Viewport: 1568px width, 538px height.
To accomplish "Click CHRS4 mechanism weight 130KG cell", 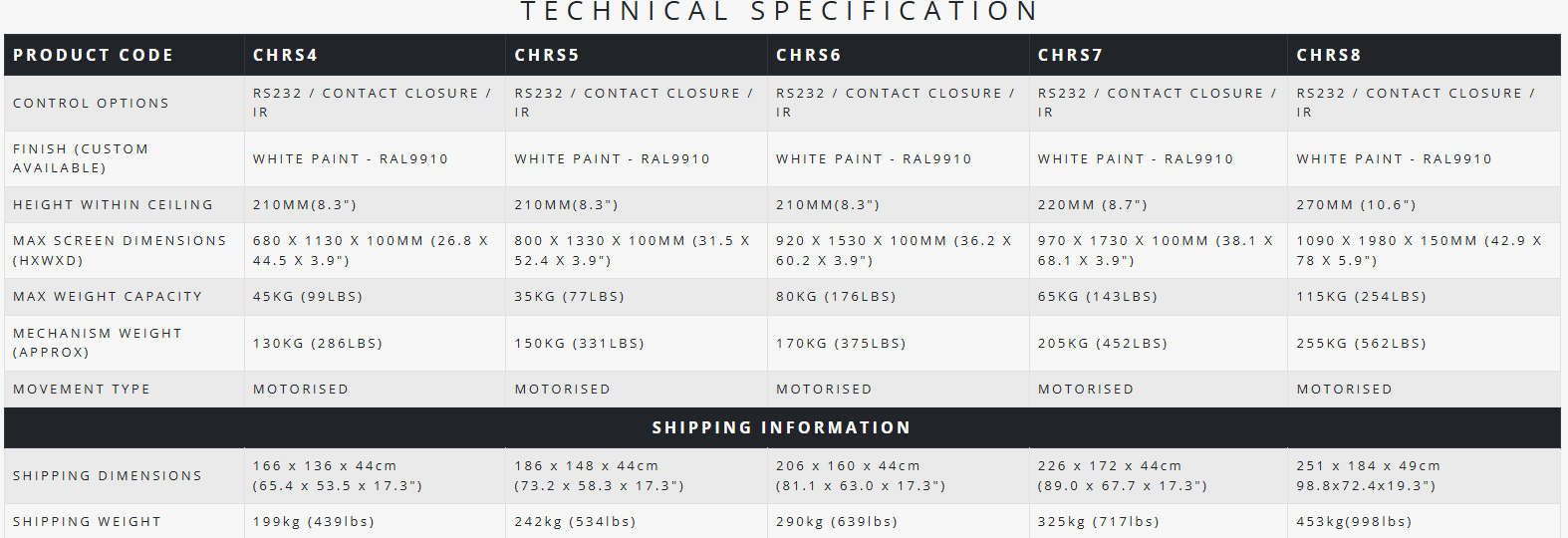I will click(x=318, y=343).
